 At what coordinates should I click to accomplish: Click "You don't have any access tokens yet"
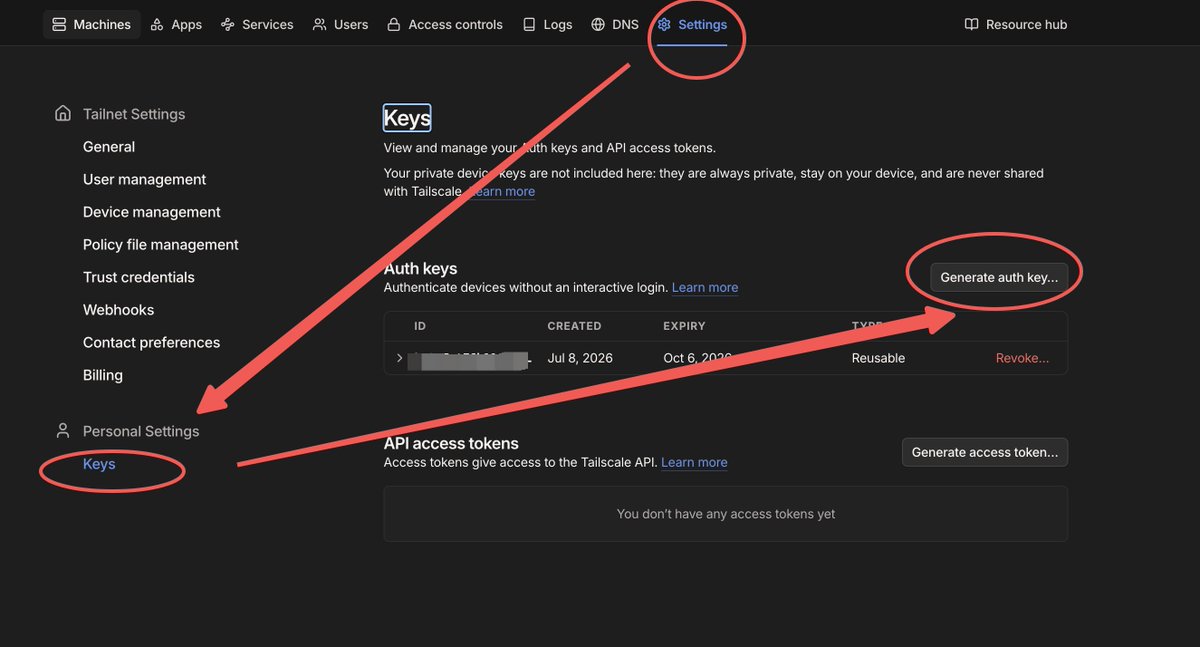pyautogui.click(x=726, y=514)
